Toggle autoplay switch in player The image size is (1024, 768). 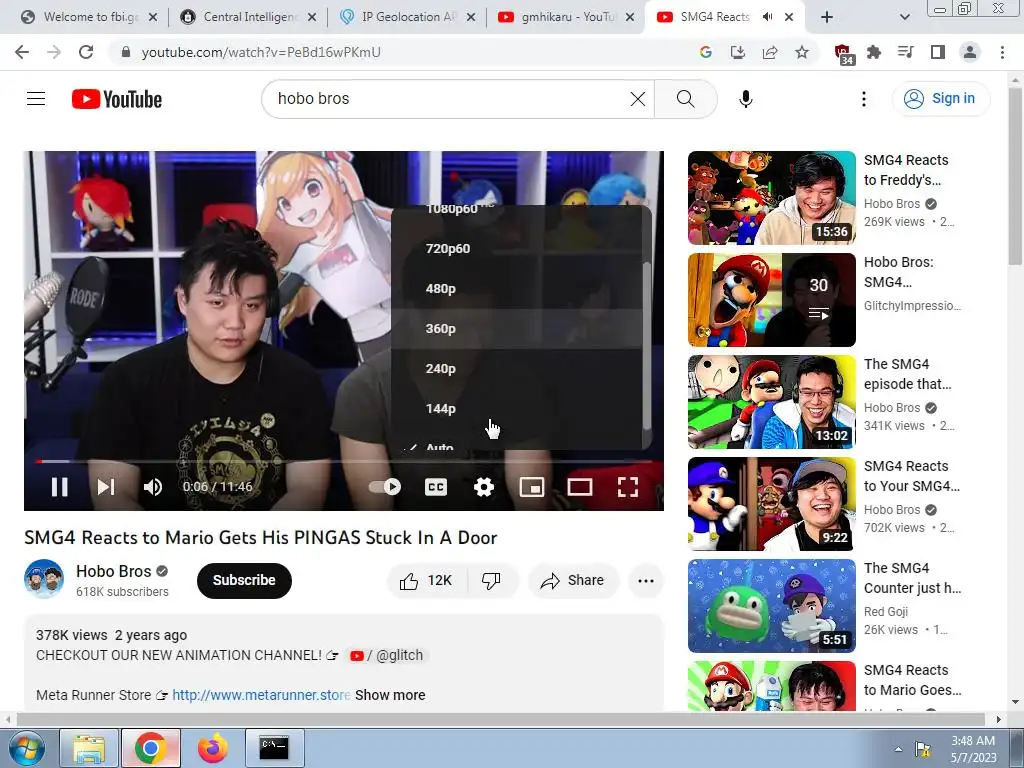coord(385,487)
